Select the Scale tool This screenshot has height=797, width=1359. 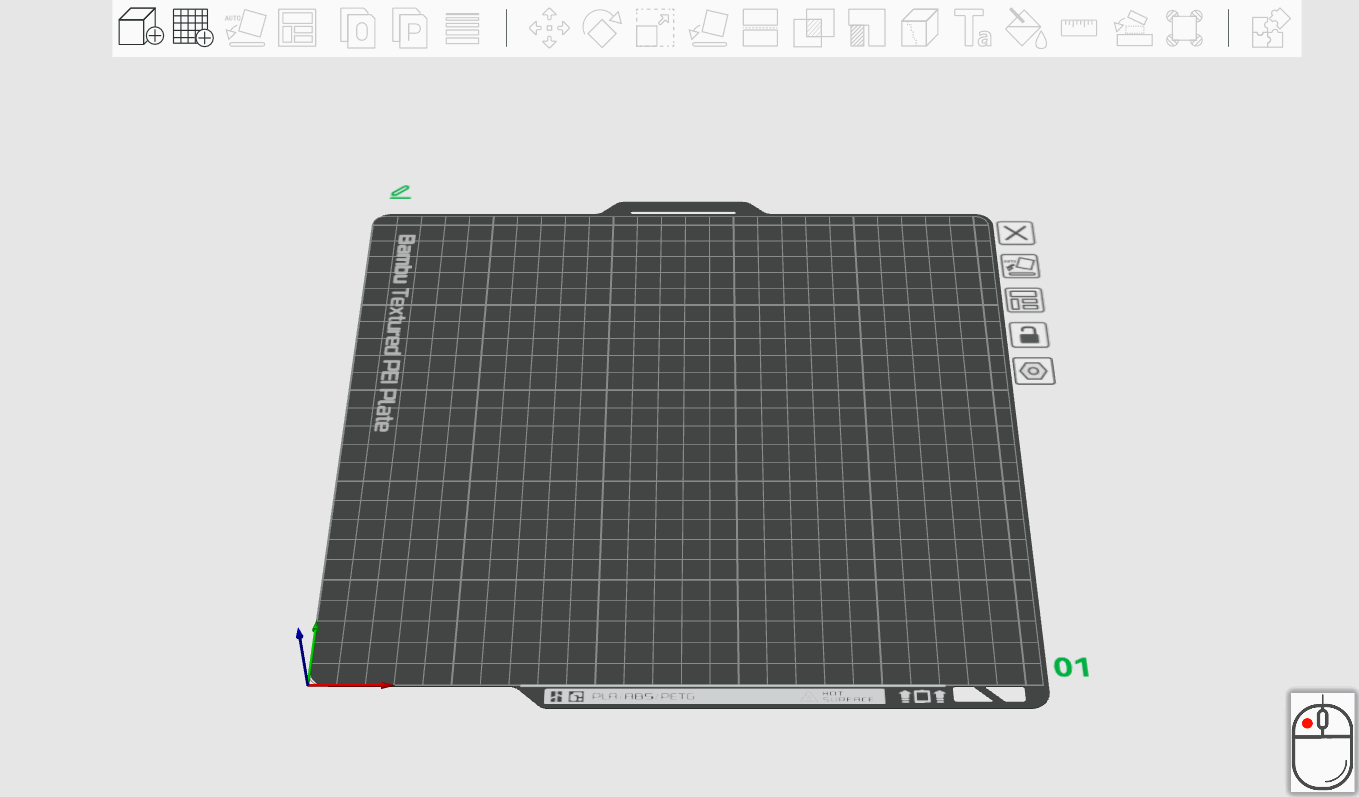[x=655, y=28]
